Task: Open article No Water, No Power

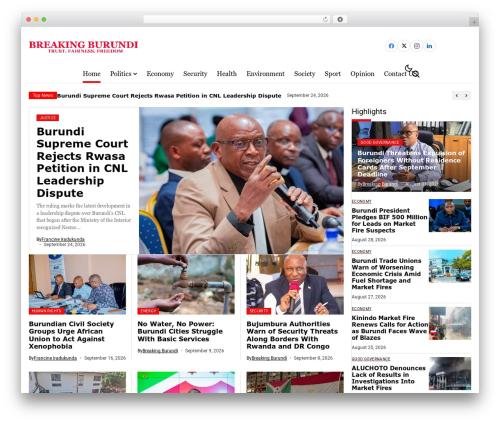Action: 180,331
